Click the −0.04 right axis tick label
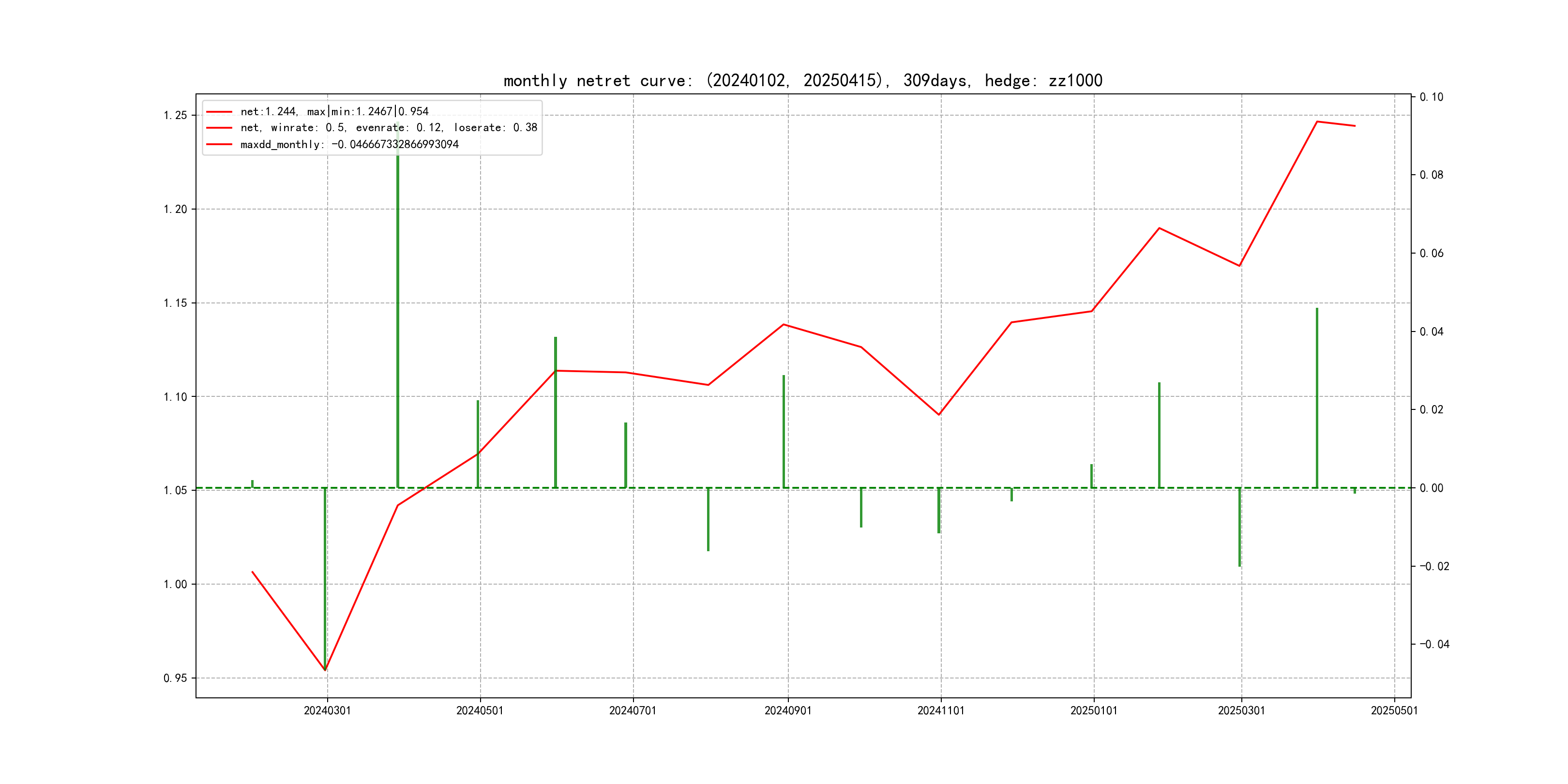Image resolution: width=1568 pixels, height=784 pixels. click(x=1434, y=644)
